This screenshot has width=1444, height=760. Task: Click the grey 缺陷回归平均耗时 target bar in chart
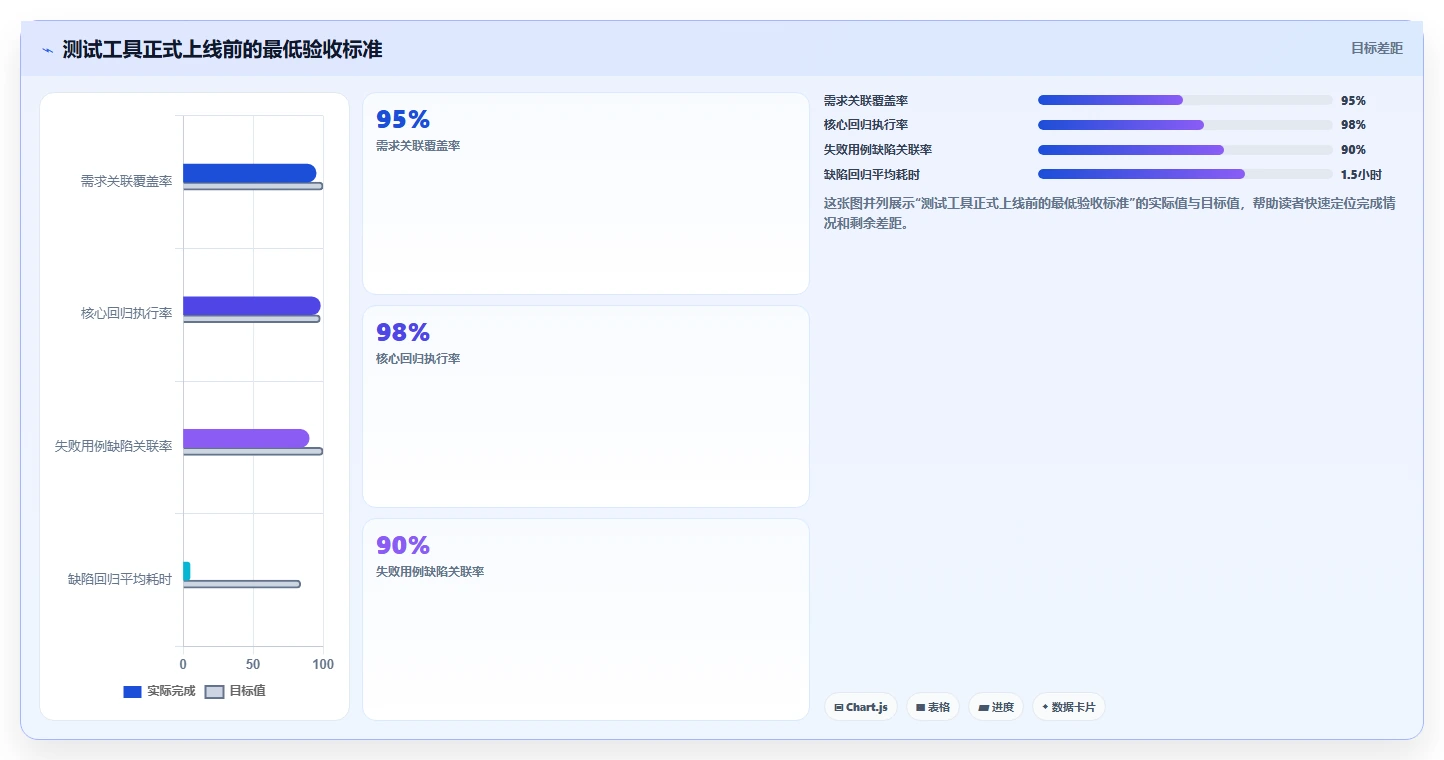(241, 584)
